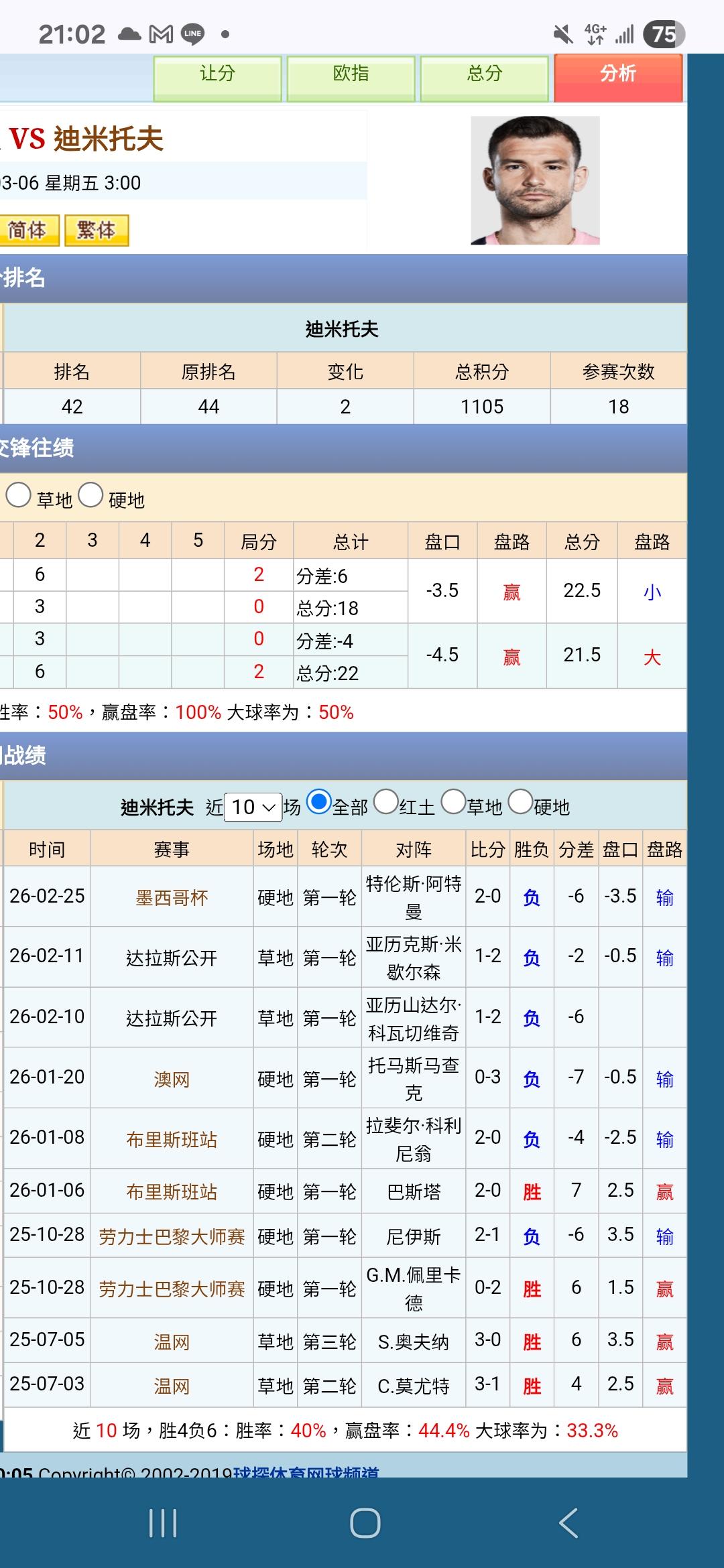The width and height of the screenshot is (724, 1568).
Task: Tap the Gmail notification icon in status bar
Action: [x=161, y=34]
